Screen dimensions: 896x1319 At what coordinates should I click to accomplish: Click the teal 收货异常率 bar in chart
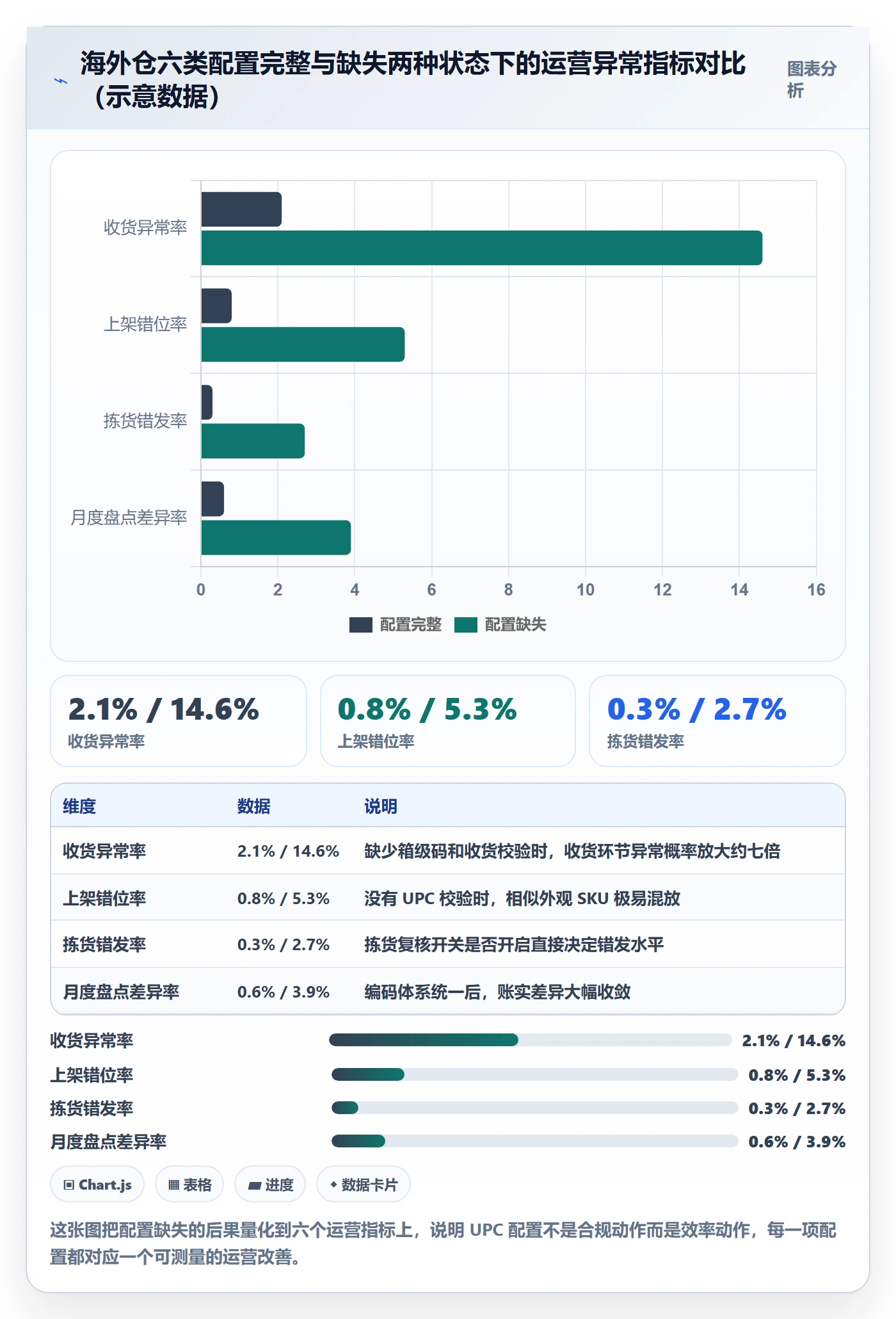point(481,248)
